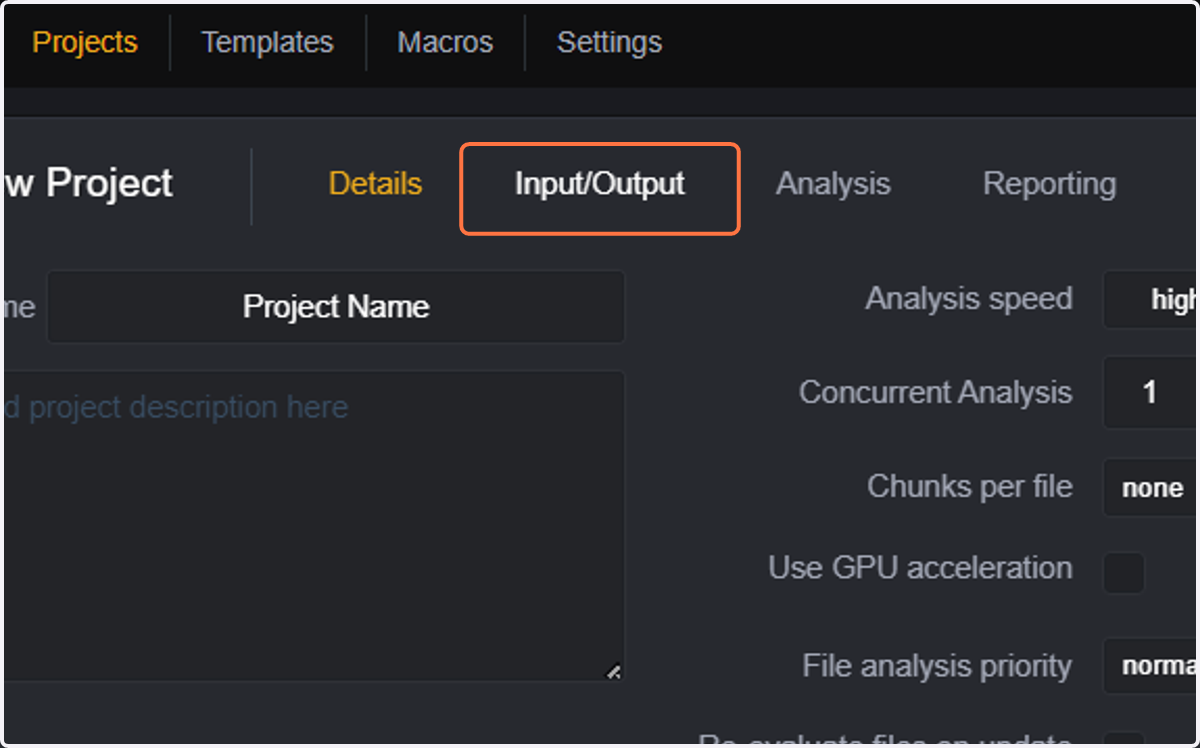
Task: Open the Projects menu
Action: [85, 43]
